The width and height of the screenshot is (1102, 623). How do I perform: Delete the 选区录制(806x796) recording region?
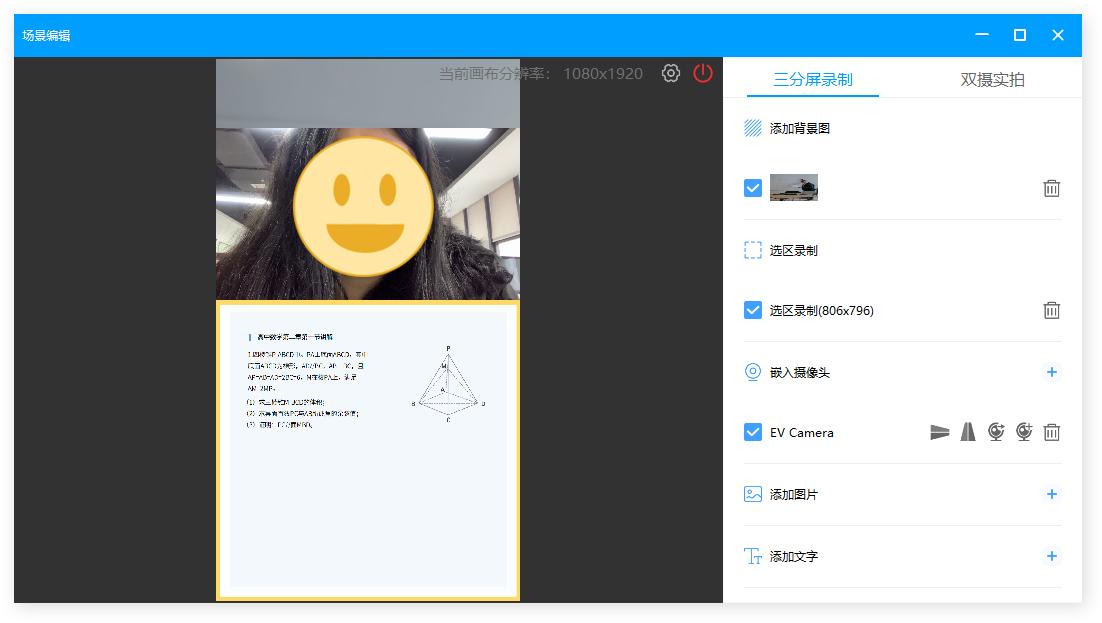(1052, 310)
